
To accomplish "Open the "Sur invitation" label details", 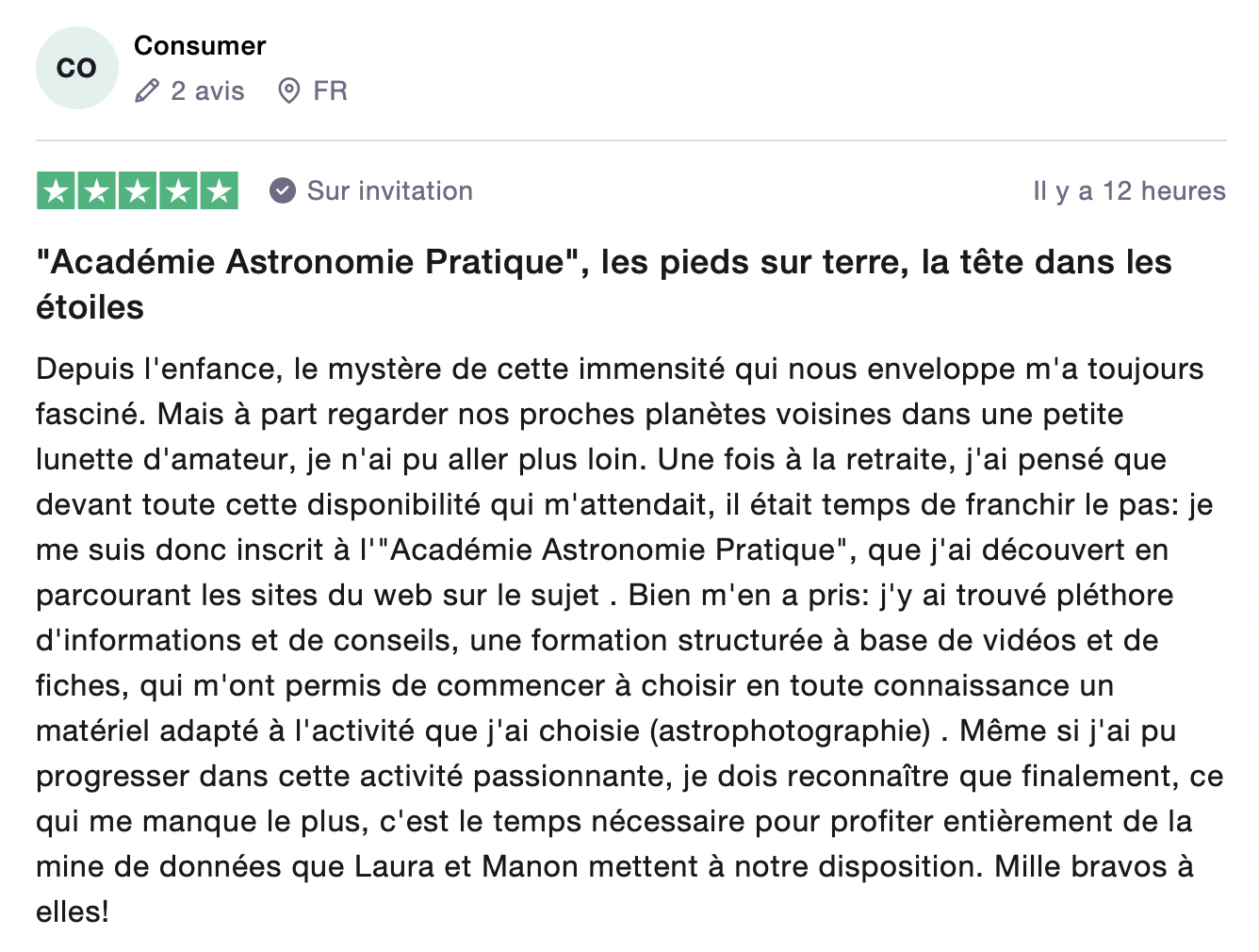I will [389, 191].
